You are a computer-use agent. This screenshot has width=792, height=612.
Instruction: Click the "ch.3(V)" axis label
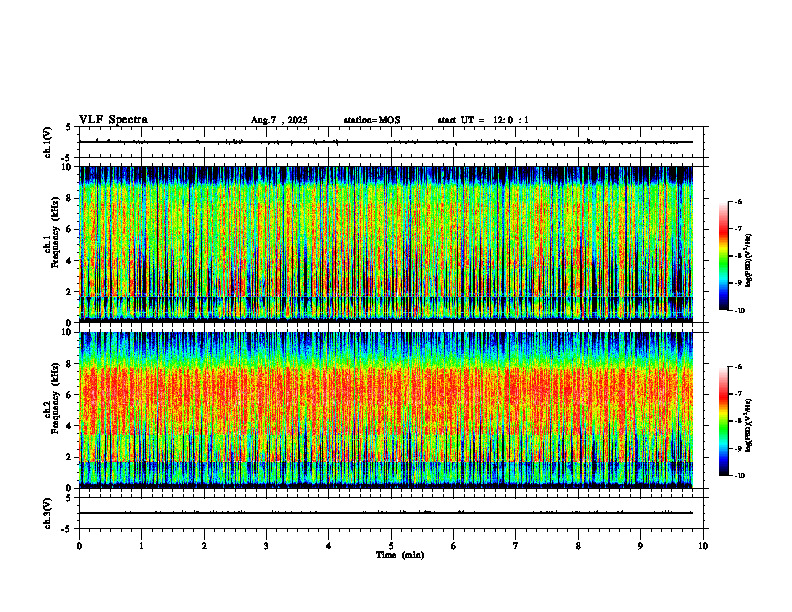47,513
